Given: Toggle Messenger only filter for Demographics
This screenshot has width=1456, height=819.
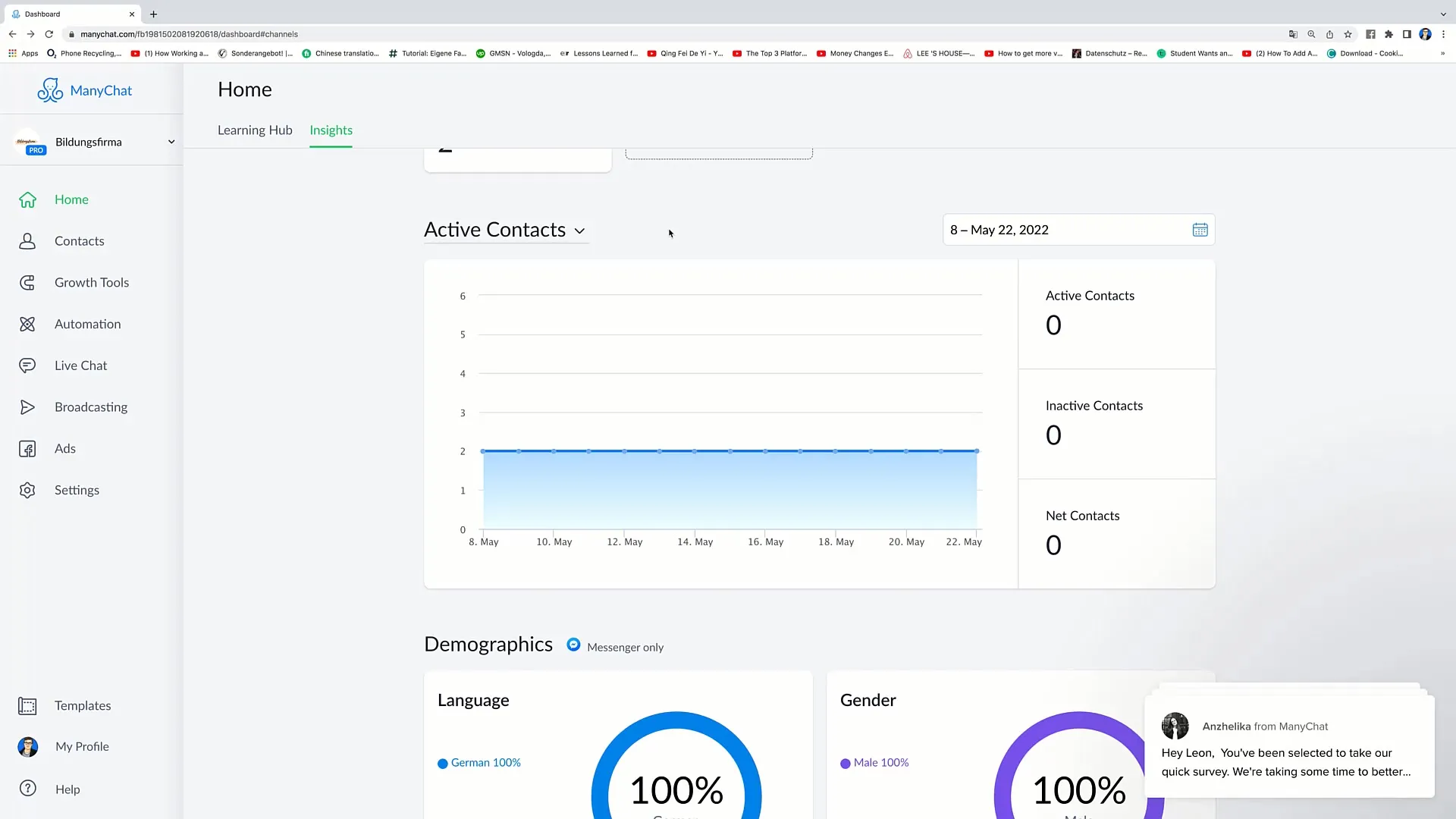Looking at the screenshot, I should click(574, 645).
